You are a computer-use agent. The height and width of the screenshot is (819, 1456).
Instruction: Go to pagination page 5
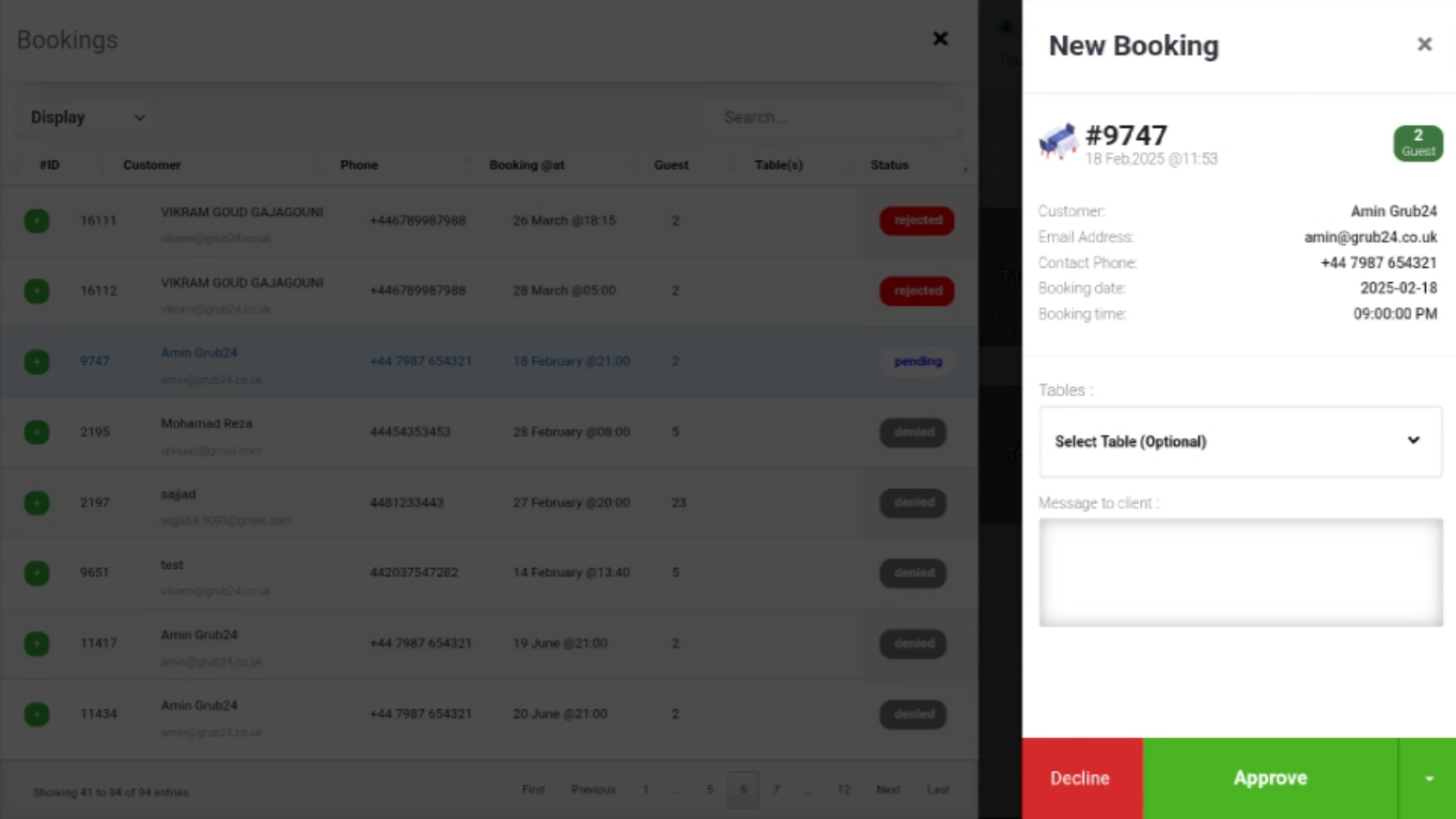click(x=710, y=790)
